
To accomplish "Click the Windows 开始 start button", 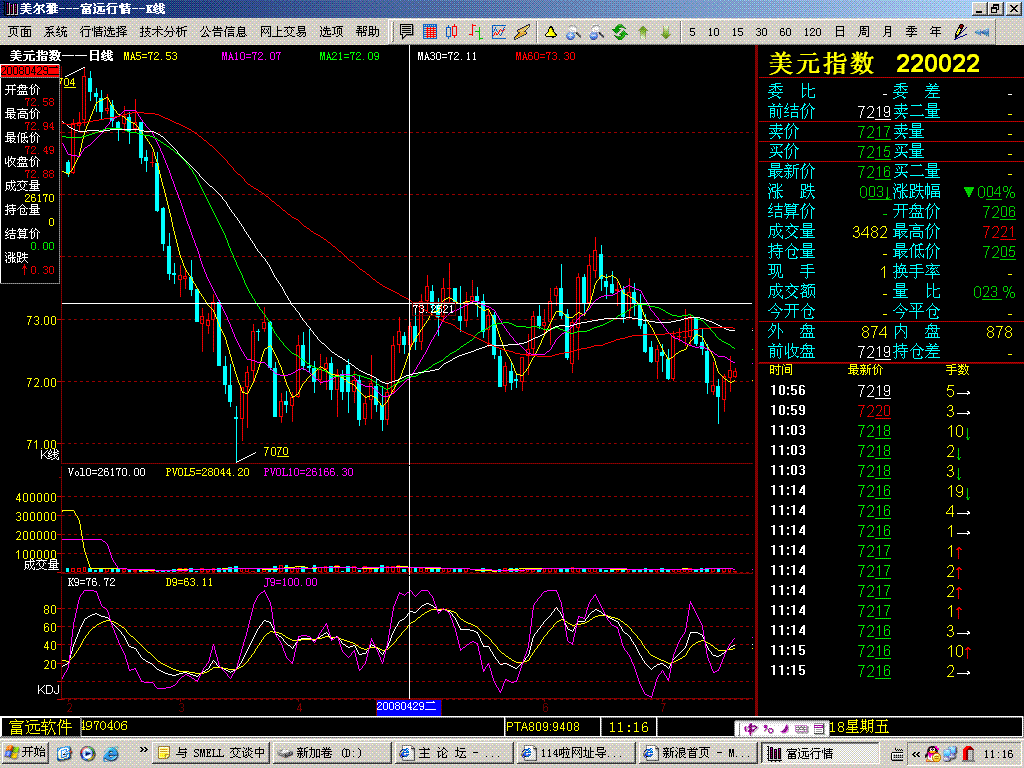I will point(25,753).
